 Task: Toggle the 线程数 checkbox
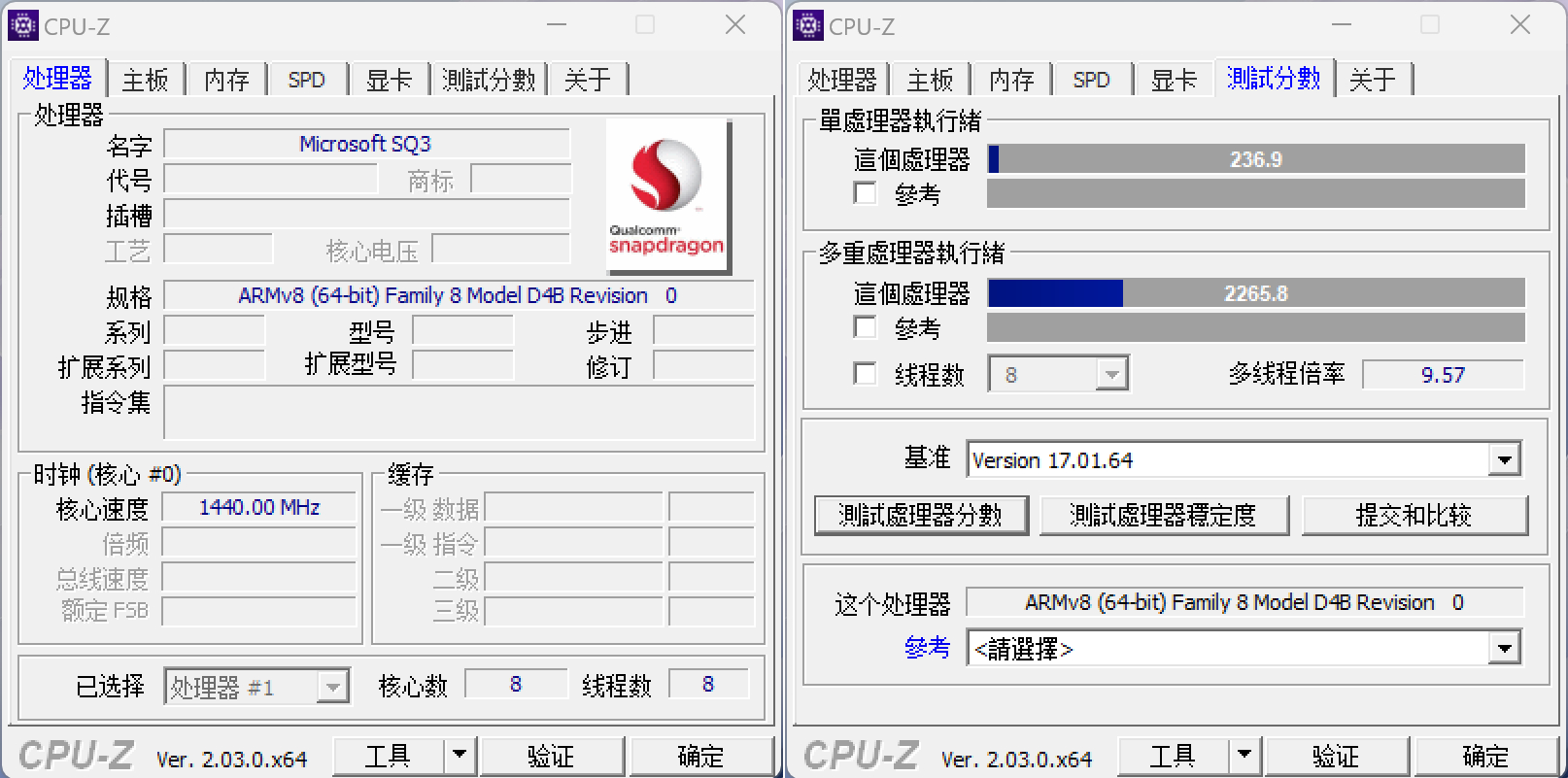coord(865,373)
